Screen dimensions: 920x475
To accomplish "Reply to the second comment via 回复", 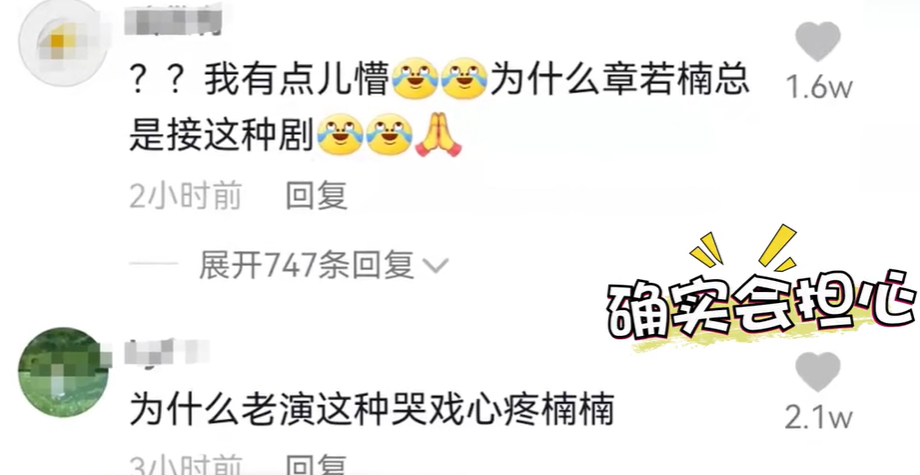I will pyautogui.click(x=317, y=466).
